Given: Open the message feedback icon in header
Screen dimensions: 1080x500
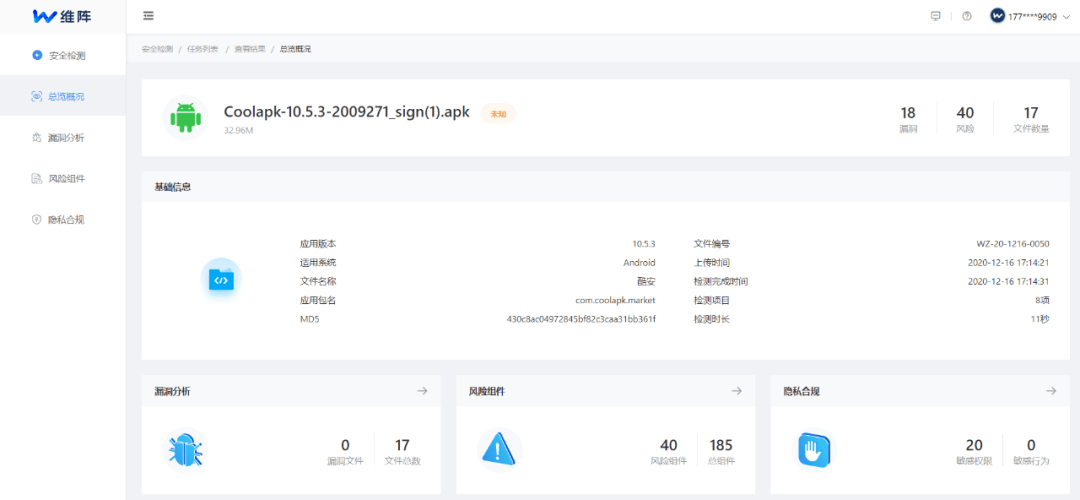Looking at the screenshot, I should point(935,17).
